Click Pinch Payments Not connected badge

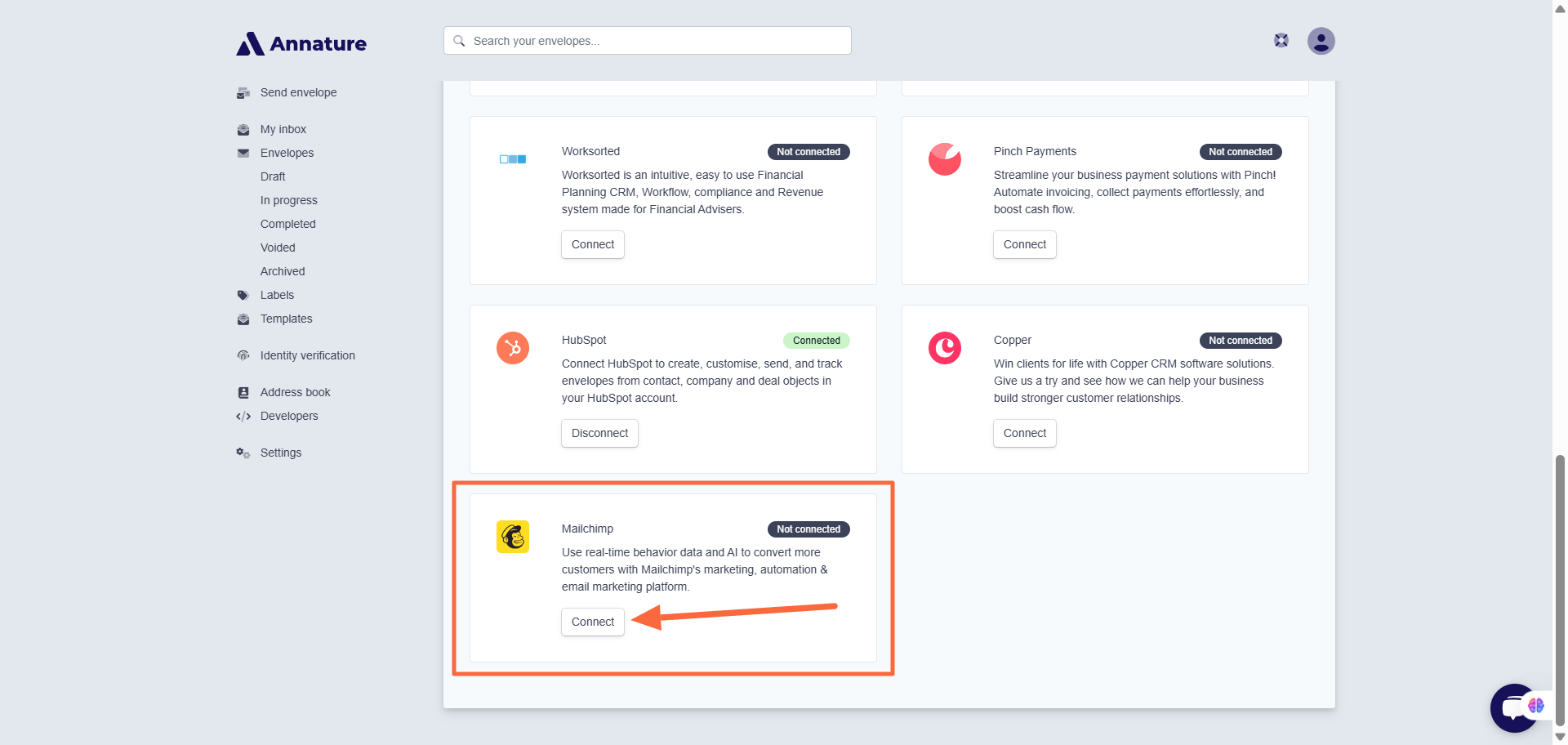coord(1241,152)
